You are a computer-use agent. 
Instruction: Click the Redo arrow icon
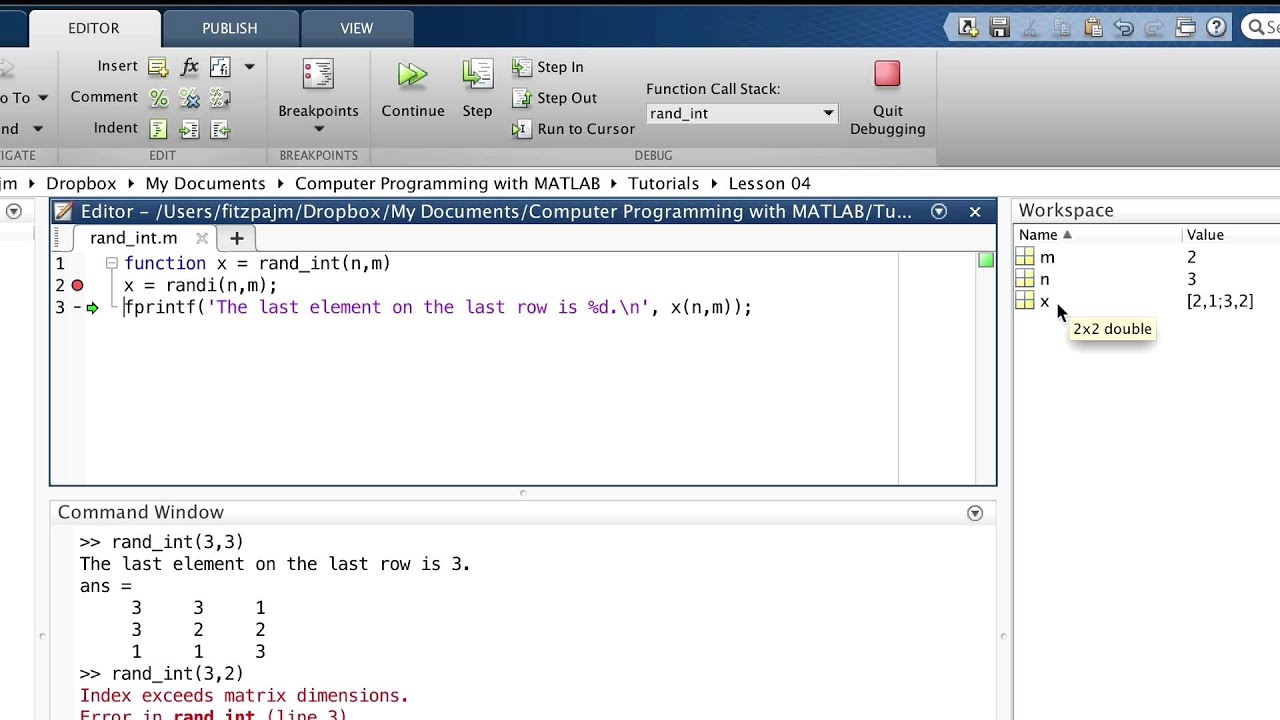click(x=1155, y=28)
